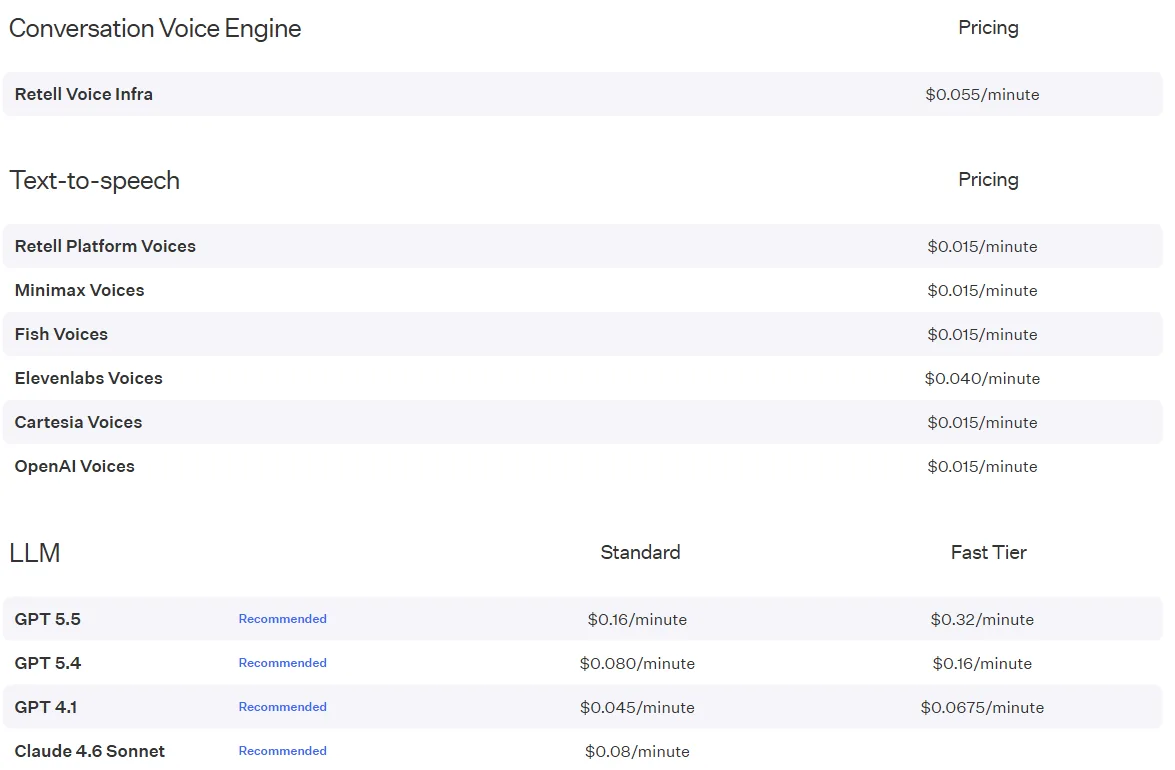
Task: Click the Recommended badge for Claude 4.6 Sonnet
Action: (283, 751)
